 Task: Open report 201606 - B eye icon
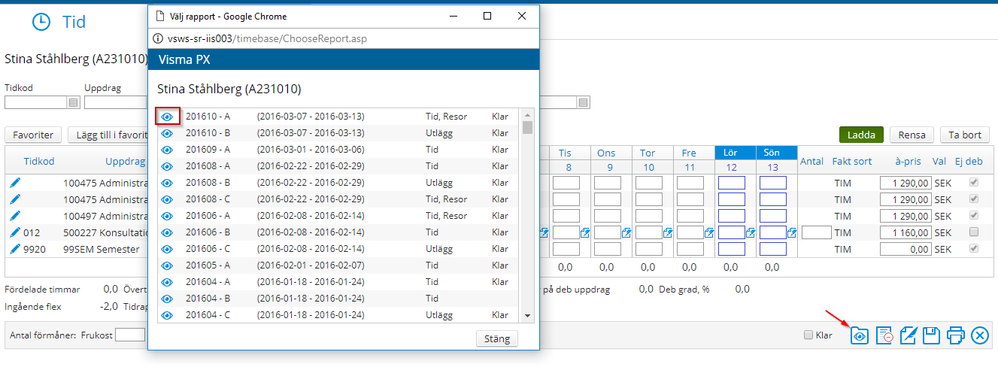167,232
